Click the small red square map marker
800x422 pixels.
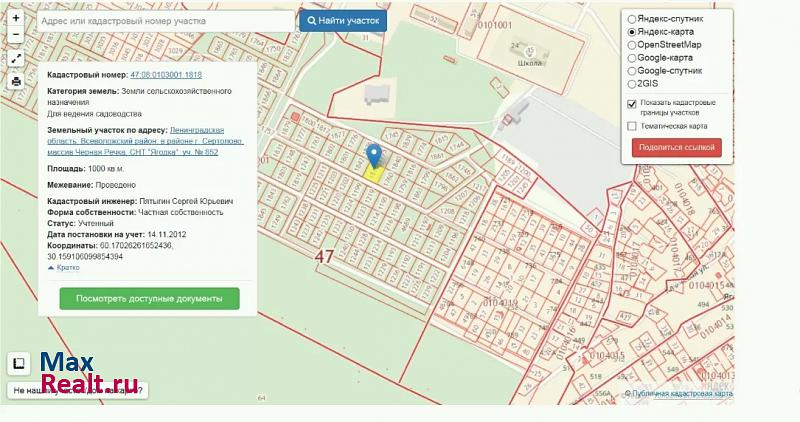[x=295, y=116]
